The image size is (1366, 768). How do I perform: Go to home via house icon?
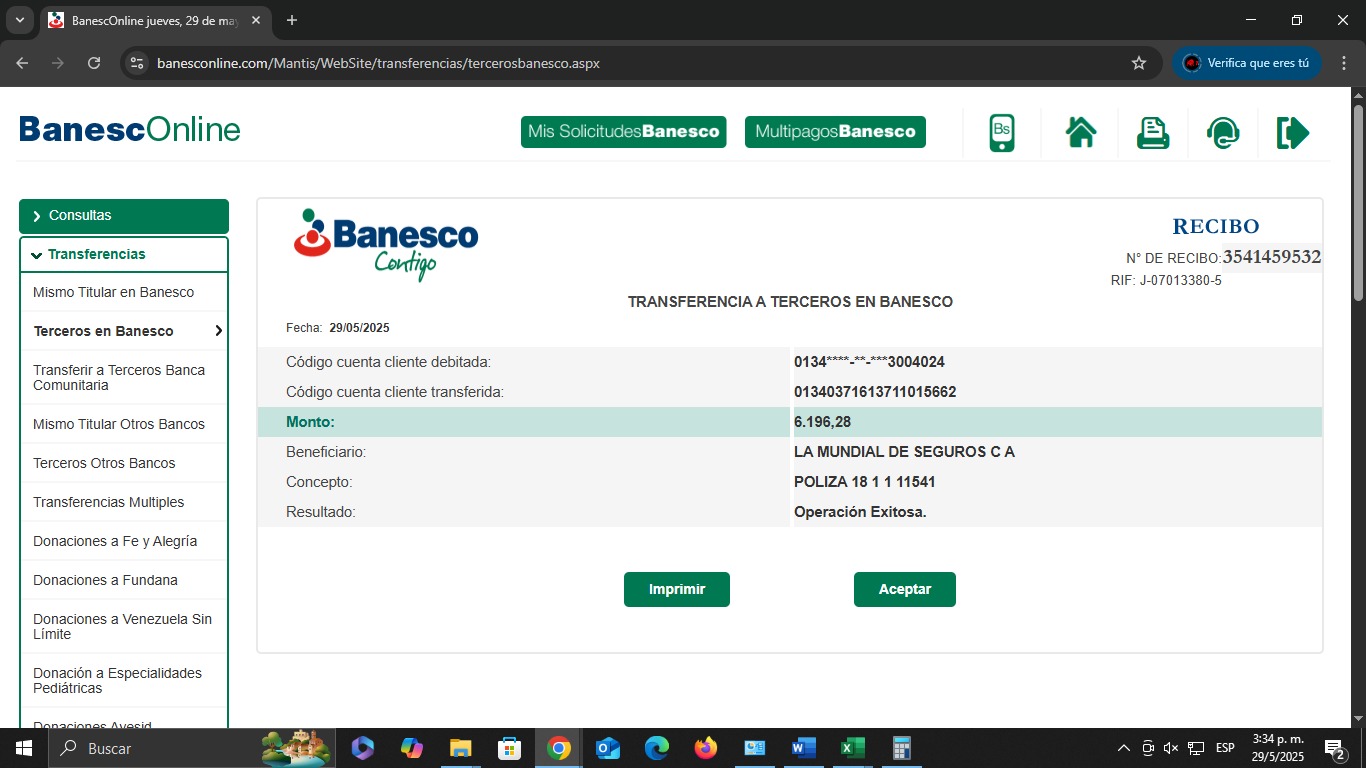coord(1081,133)
